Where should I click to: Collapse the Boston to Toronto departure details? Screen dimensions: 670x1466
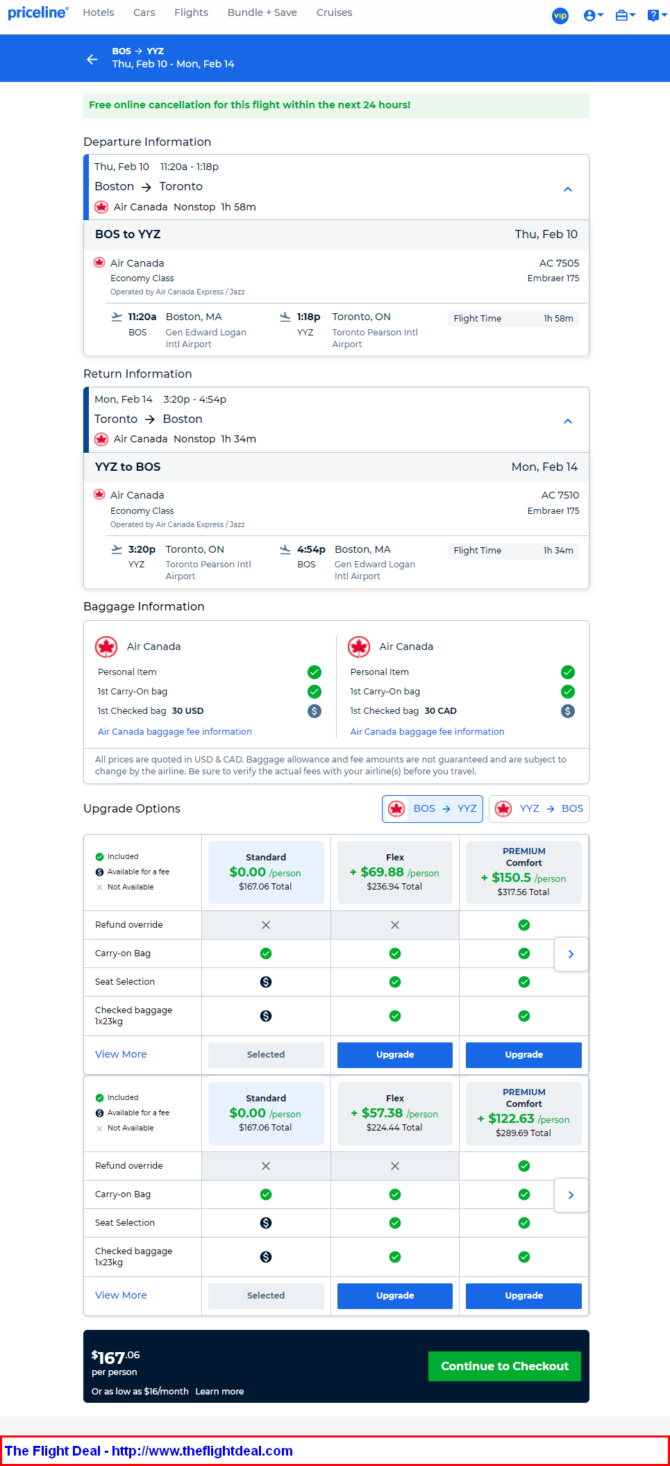[x=567, y=189]
